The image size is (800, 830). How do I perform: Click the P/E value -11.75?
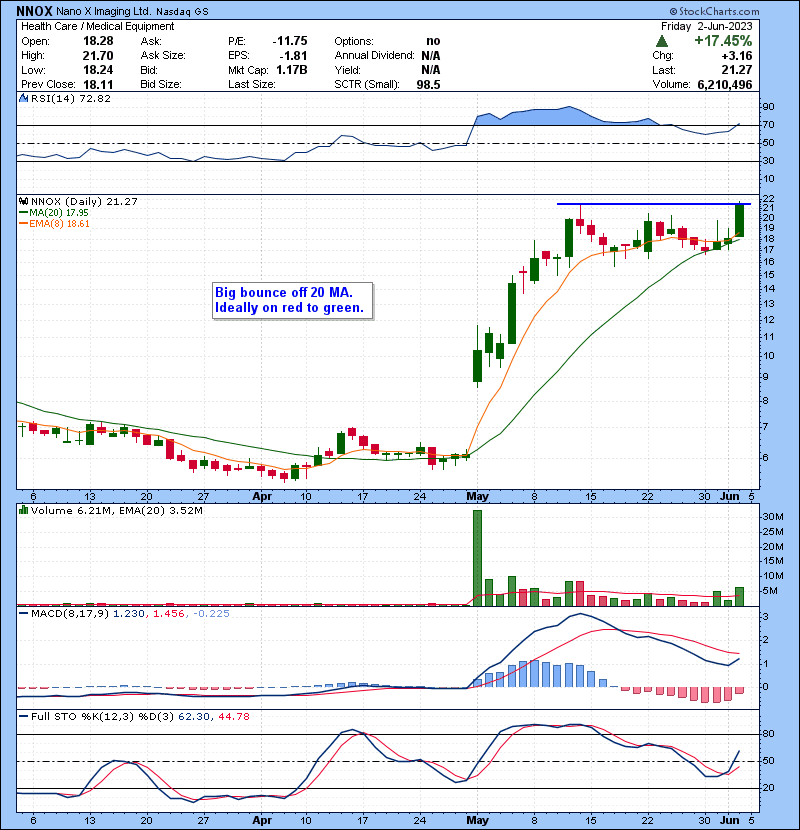(x=290, y=41)
